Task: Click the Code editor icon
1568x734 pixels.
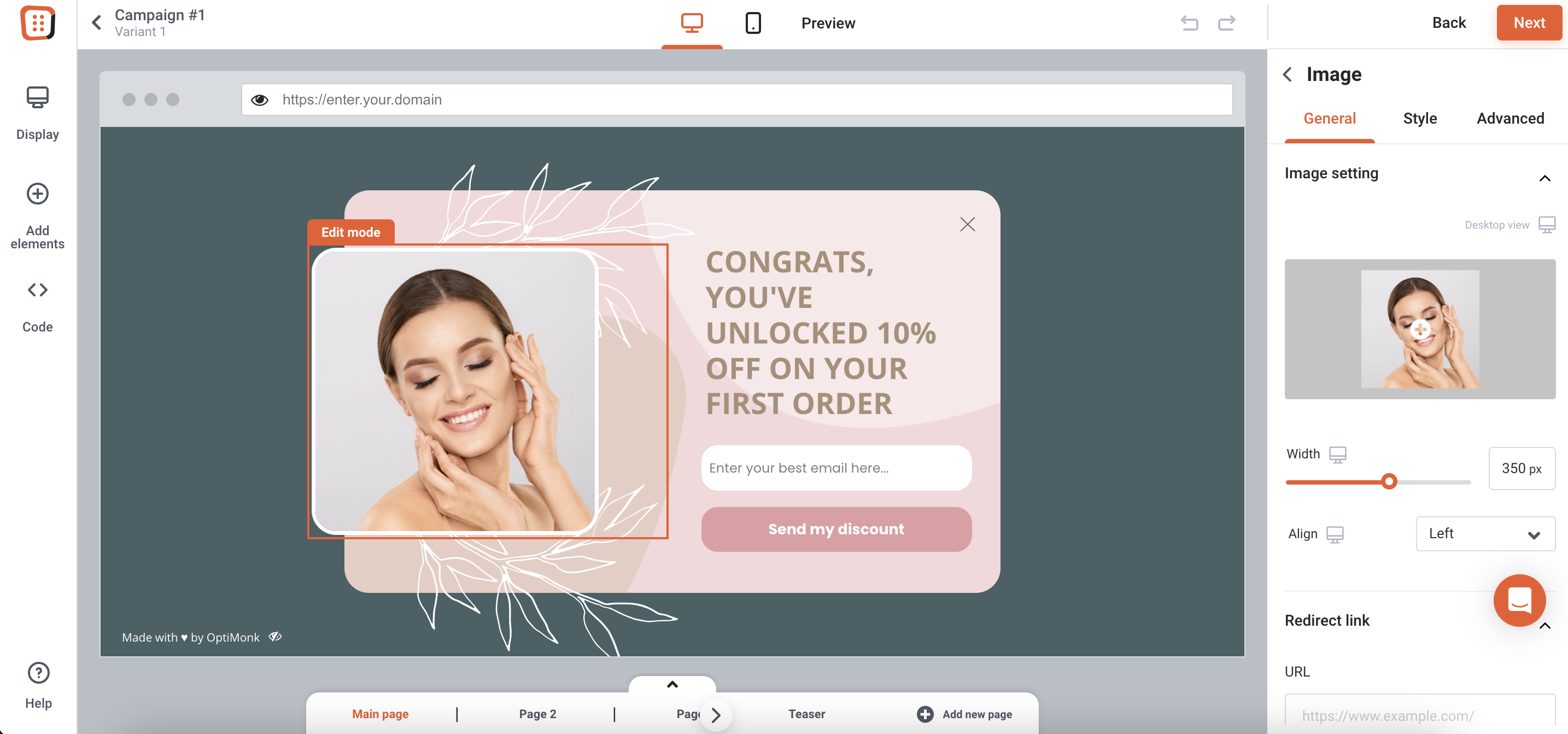Action: point(37,290)
